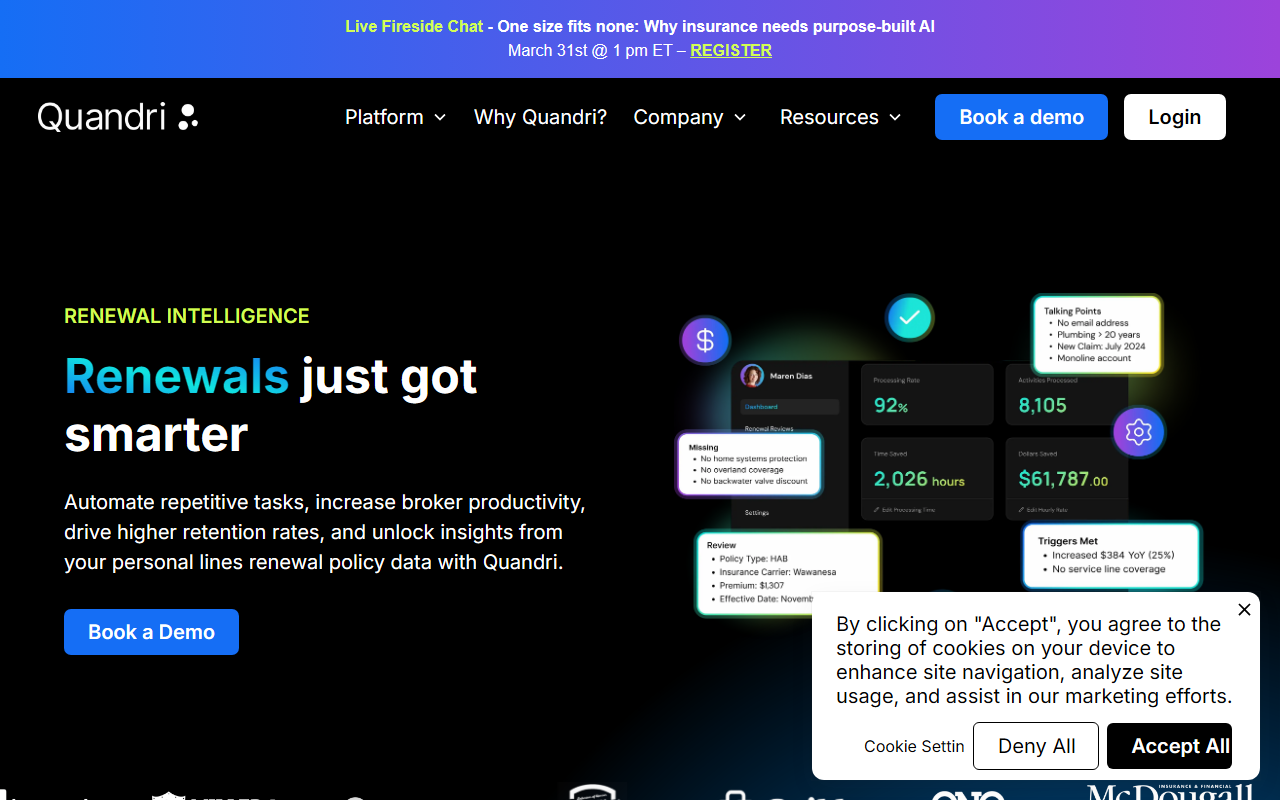Open Cookie Settings link

tap(914, 746)
